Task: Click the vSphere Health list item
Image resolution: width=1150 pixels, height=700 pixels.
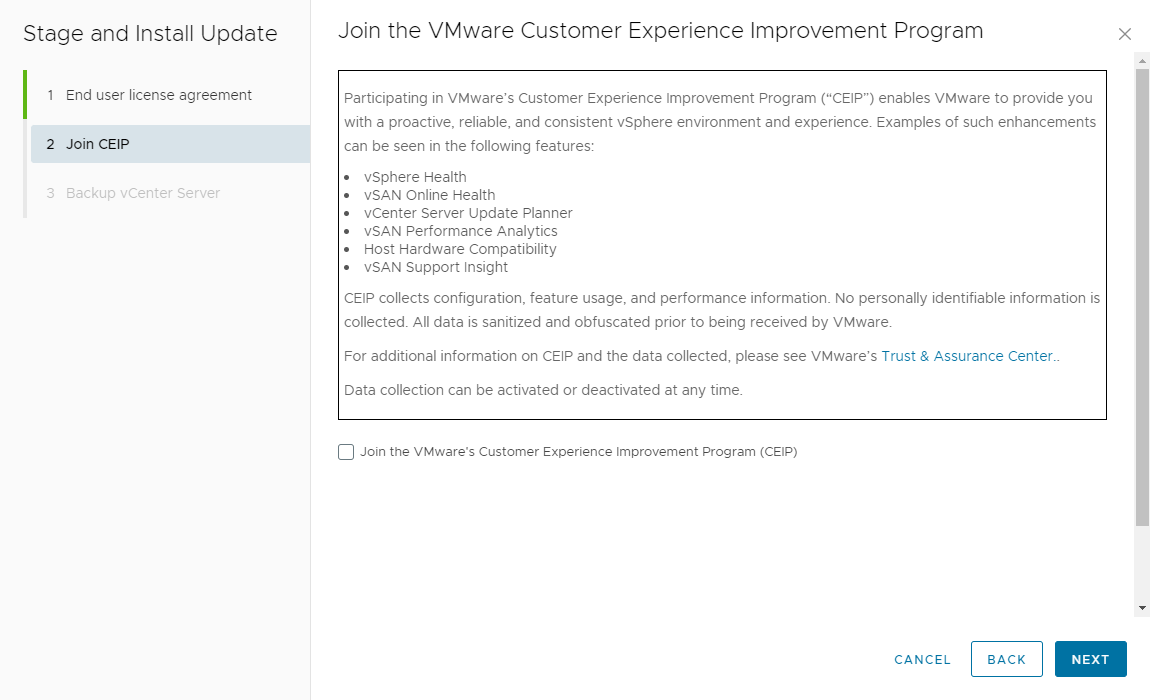Action: coord(415,177)
